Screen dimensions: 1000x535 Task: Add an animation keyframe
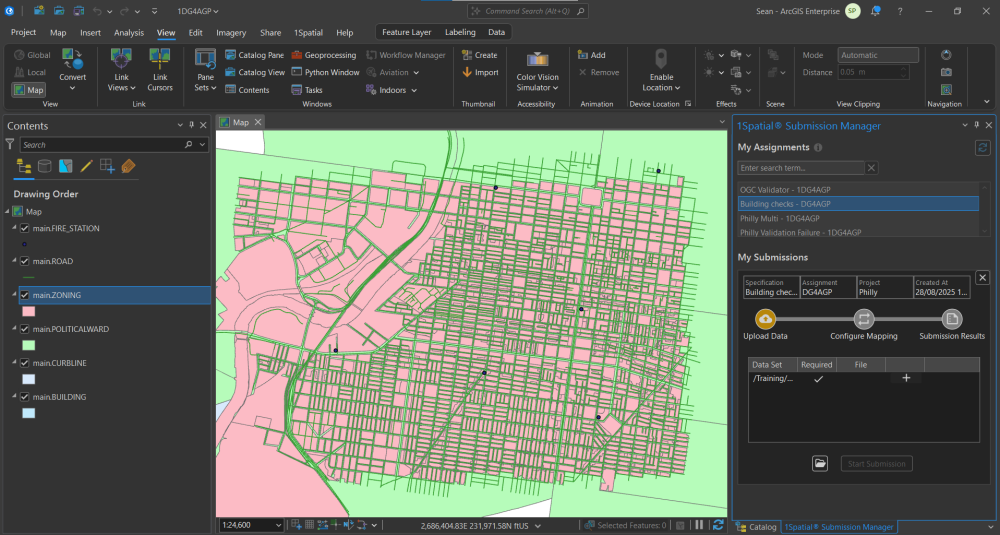pos(591,55)
